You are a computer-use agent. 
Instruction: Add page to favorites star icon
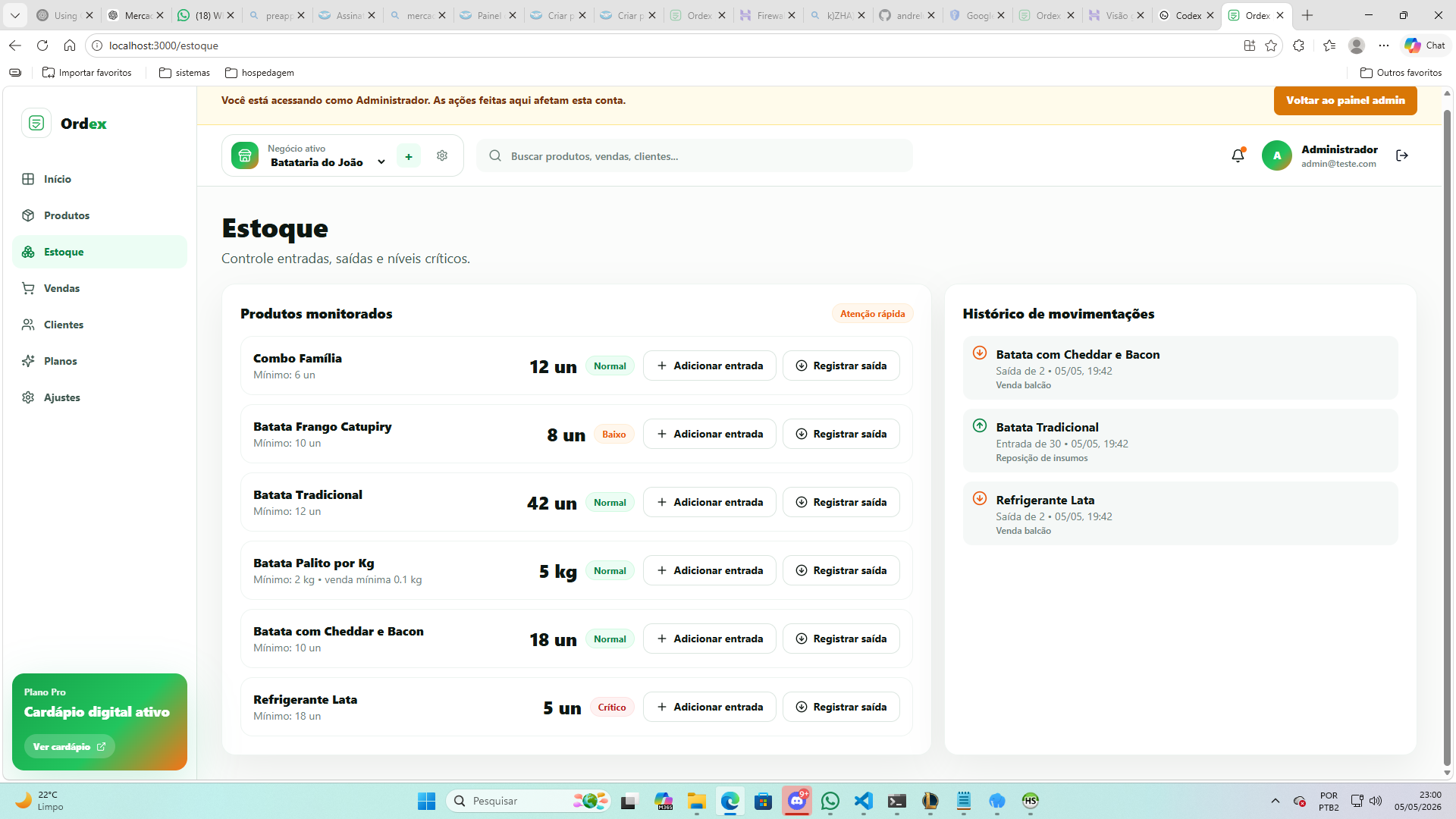(x=1271, y=45)
